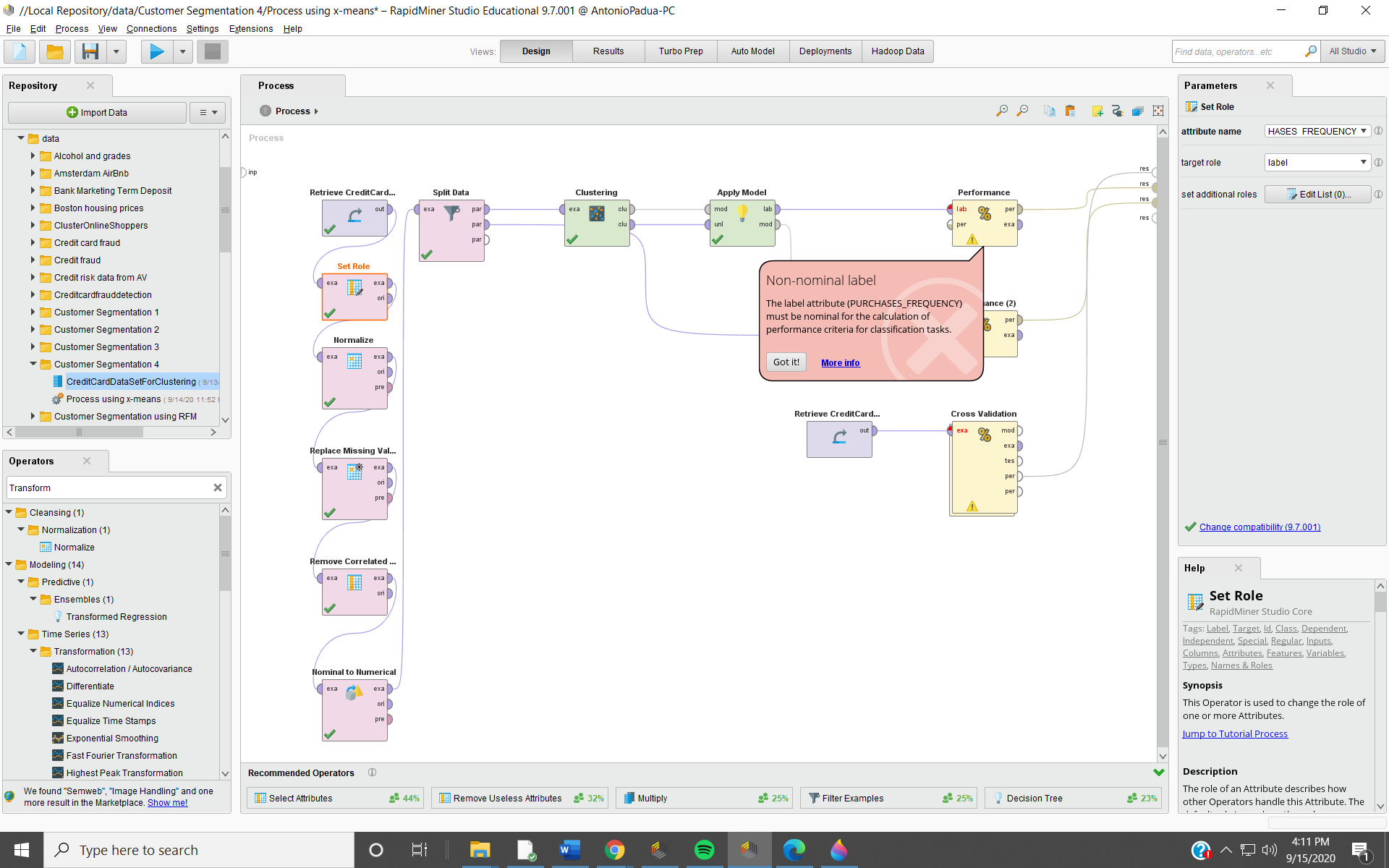Dismiss the warning with Got it!
Image resolution: width=1389 pixels, height=868 pixels.
pyautogui.click(x=786, y=362)
